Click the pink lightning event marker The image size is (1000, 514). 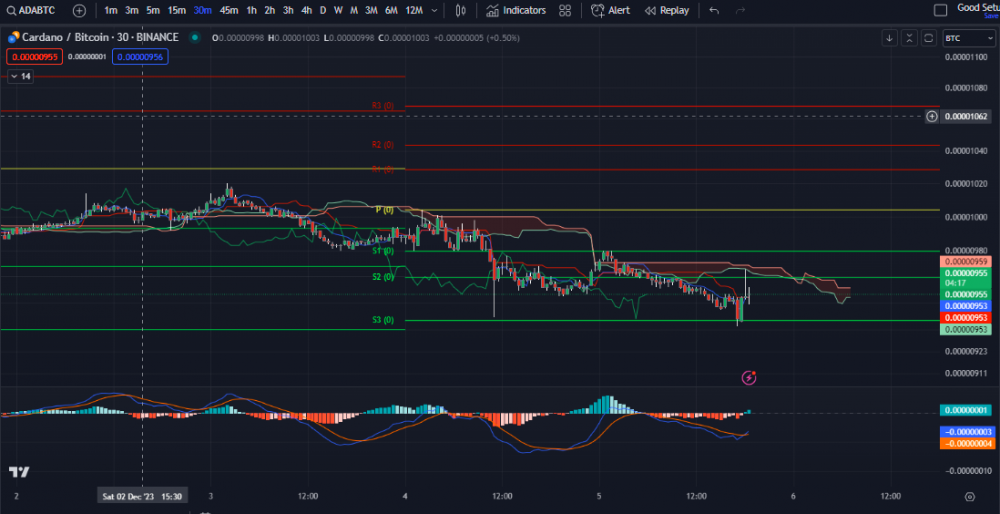point(749,377)
